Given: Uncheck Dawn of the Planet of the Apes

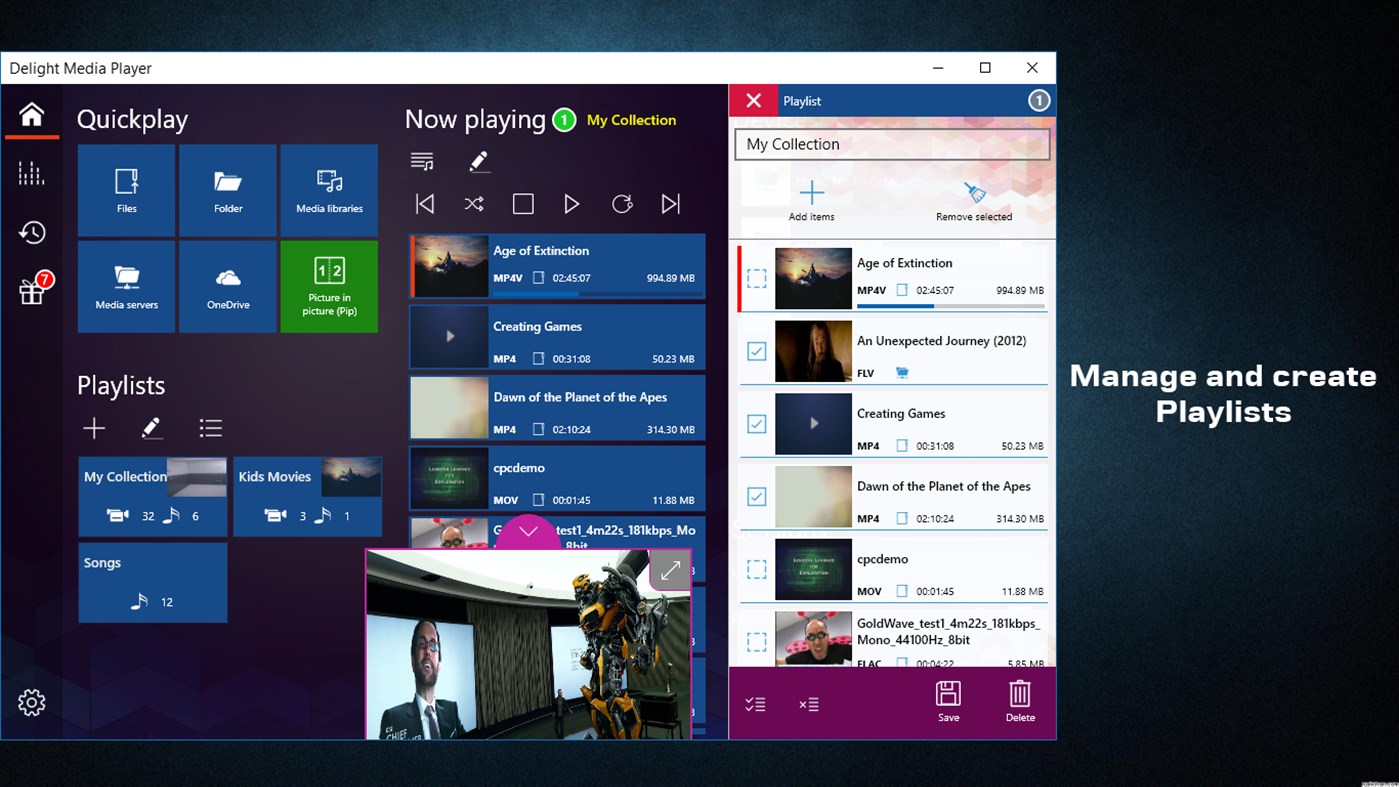Looking at the screenshot, I should click(756, 496).
